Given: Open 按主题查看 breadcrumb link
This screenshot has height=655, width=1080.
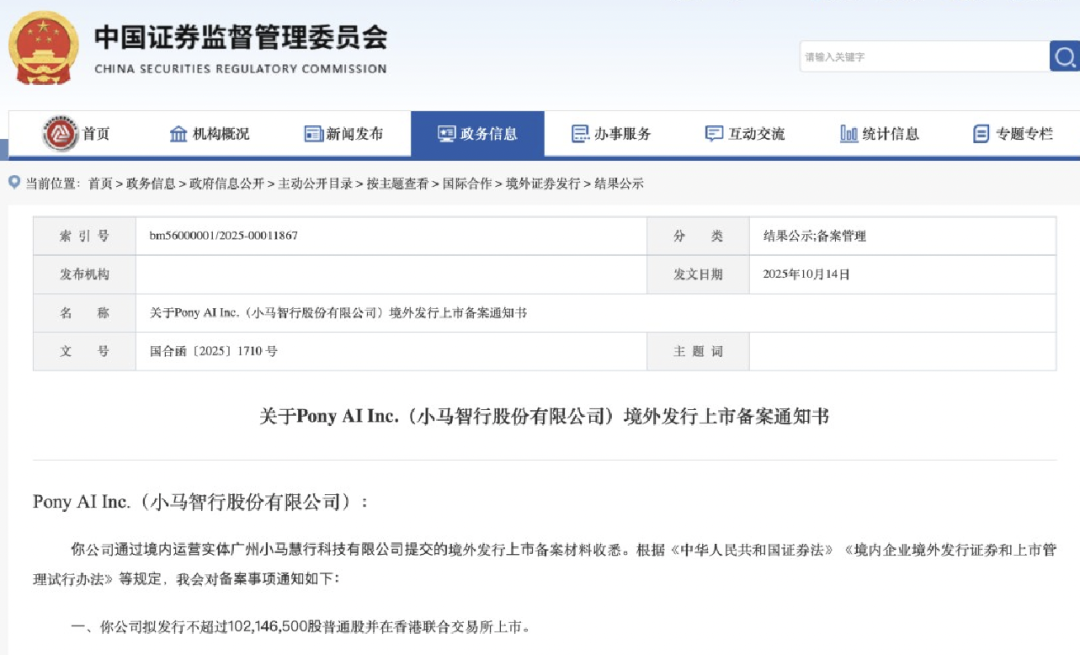Looking at the screenshot, I should point(397,183).
